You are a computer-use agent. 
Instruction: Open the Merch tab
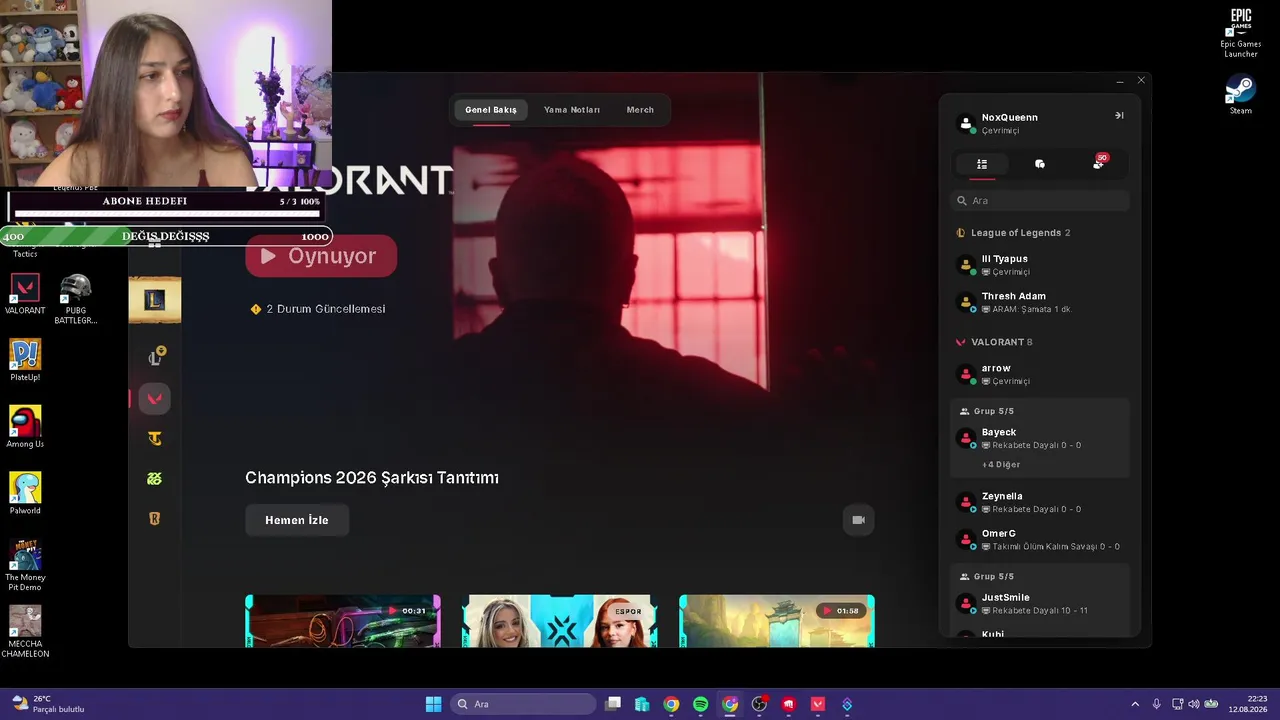tap(640, 110)
